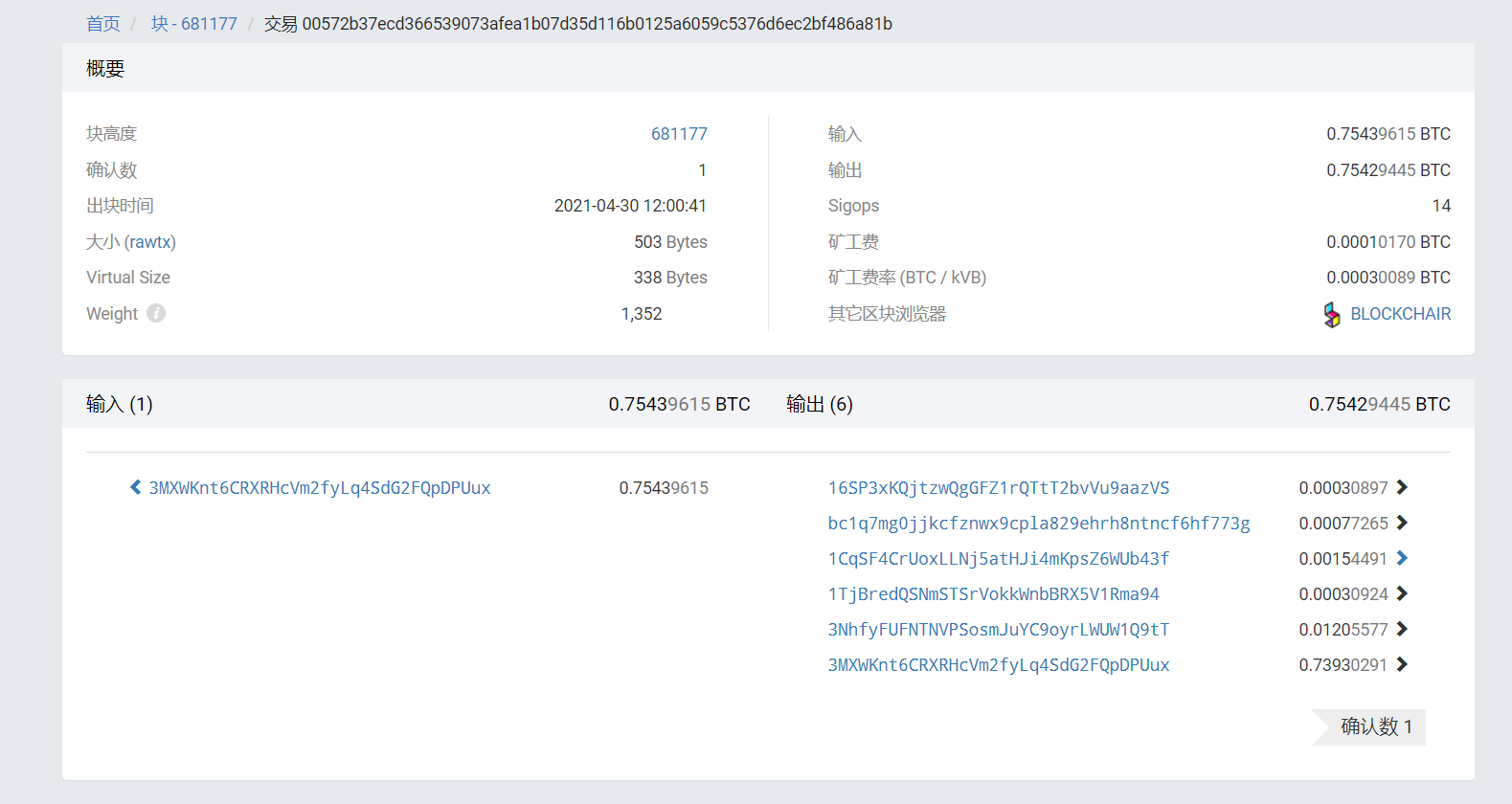
Task: Click the blue arrow next to output 0.00154491
Action: coord(1402,558)
